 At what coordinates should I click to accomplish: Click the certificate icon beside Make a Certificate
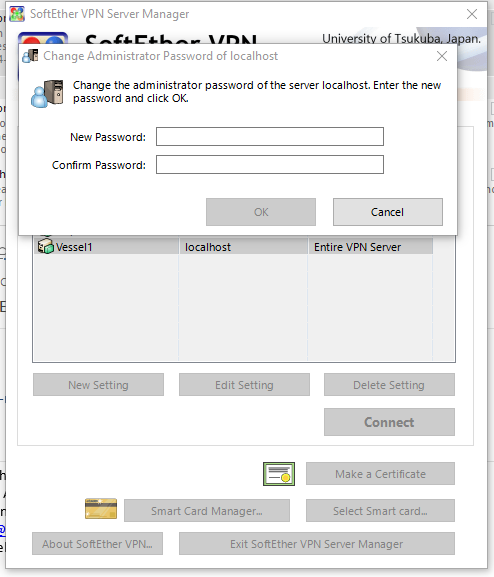[279, 474]
